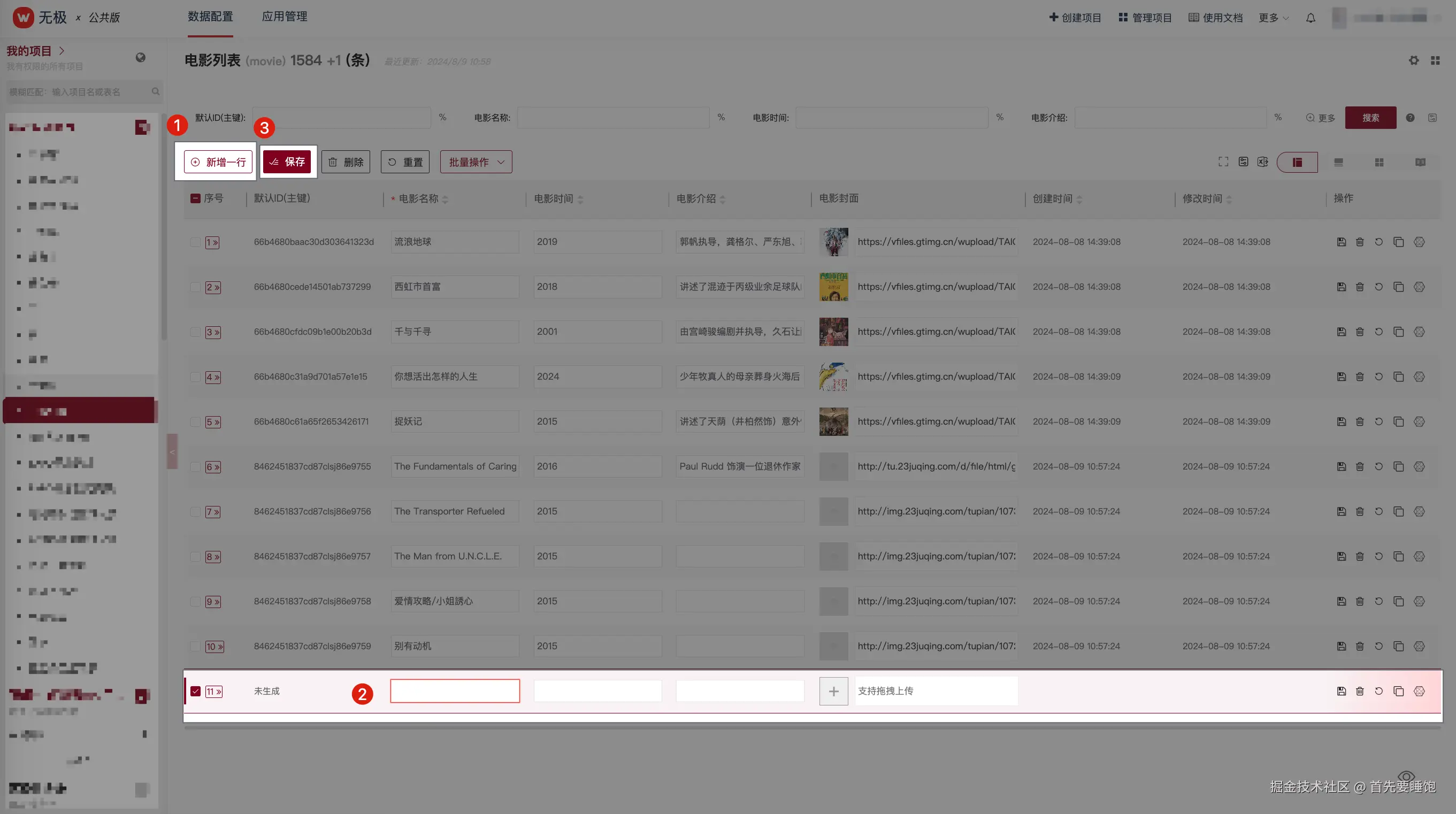Click 电影名称 input in new row
This screenshot has height=814, width=1456.
point(455,692)
